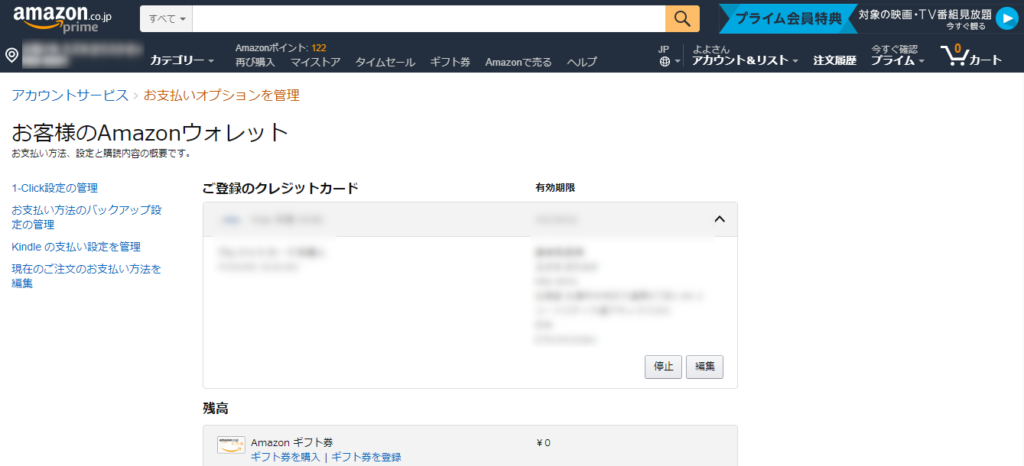The image size is (1024, 466).
Task: Click the 停止 button
Action: (663, 367)
